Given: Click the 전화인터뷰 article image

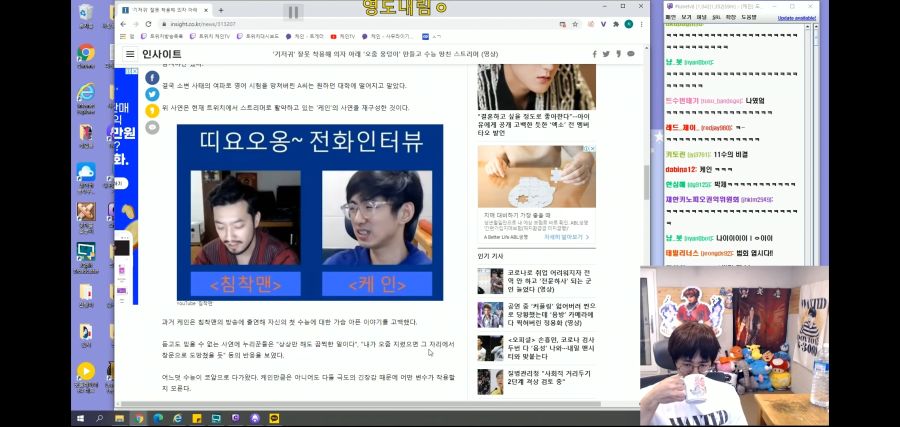Looking at the screenshot, I should coord(310,212).
